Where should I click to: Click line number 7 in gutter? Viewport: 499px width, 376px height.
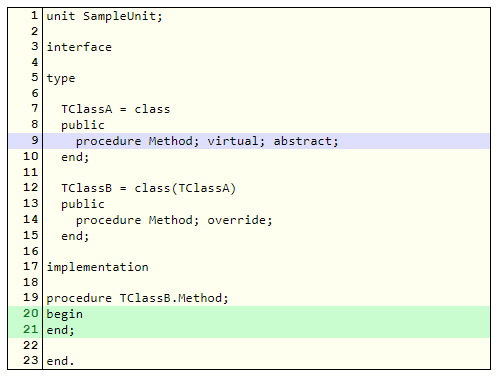click(35, 108)
